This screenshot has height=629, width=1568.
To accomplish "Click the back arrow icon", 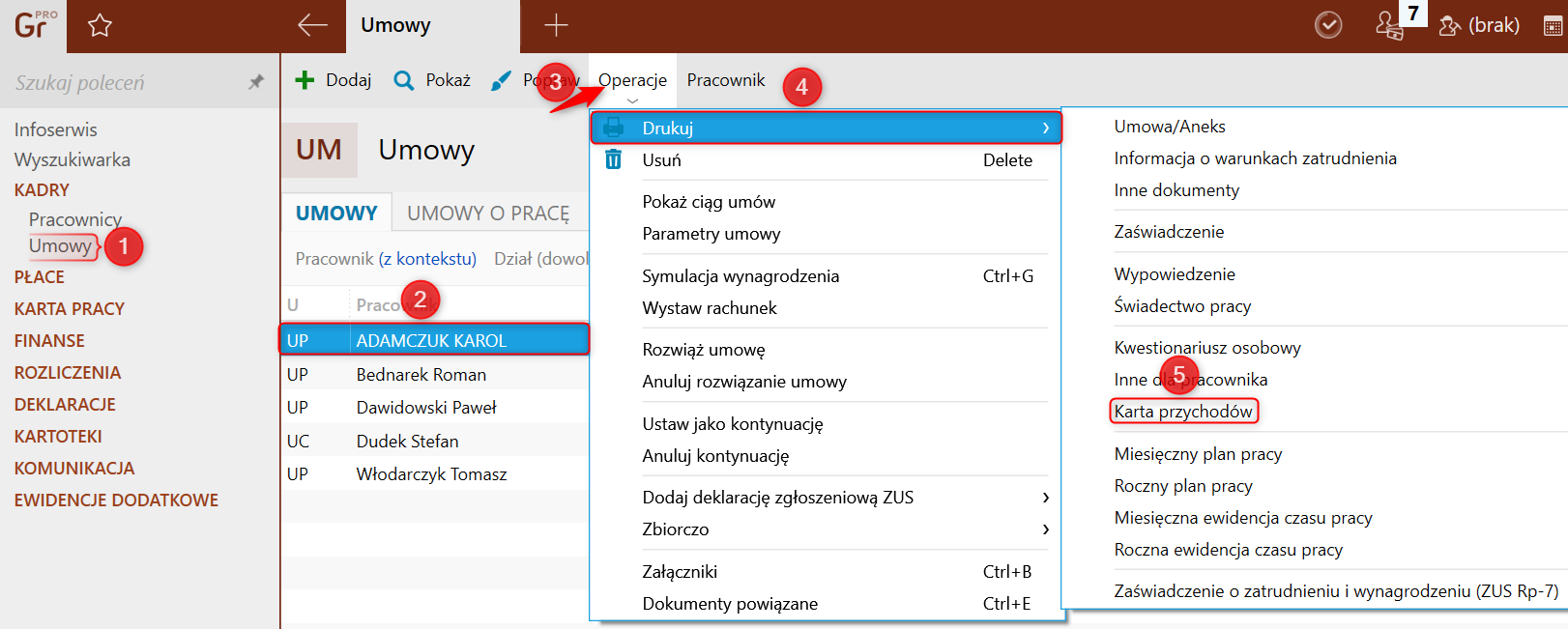I will point(312,25).
